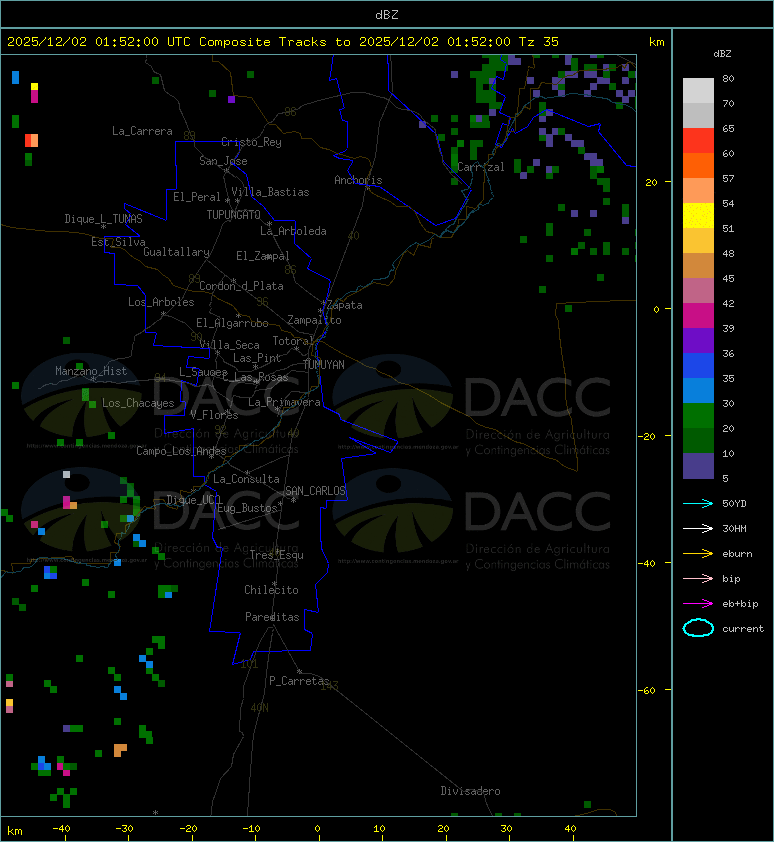Image resolution: width=774 pixels, height=842 pixels.
Task: Select the Villa_Bastias label
Action: (270, 192)
